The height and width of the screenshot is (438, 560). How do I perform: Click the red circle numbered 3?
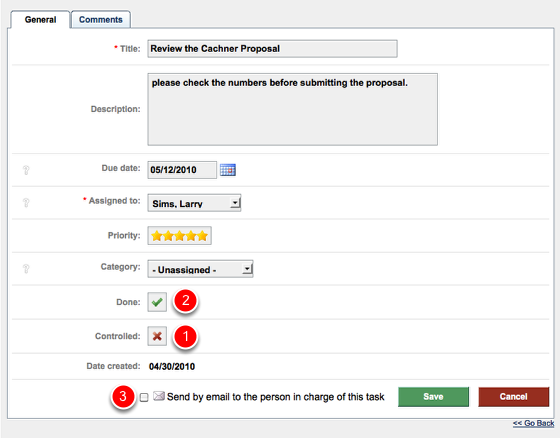(123, 396)
